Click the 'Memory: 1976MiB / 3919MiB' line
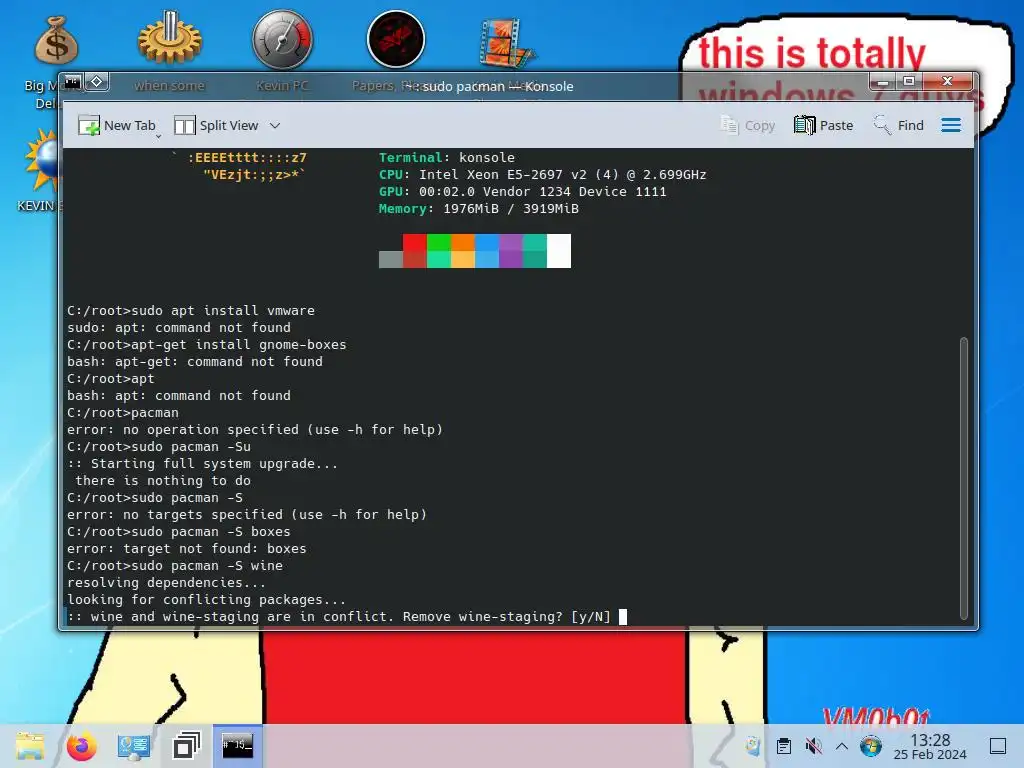Viewport: 1024px width, 768px height. point(479,208)
